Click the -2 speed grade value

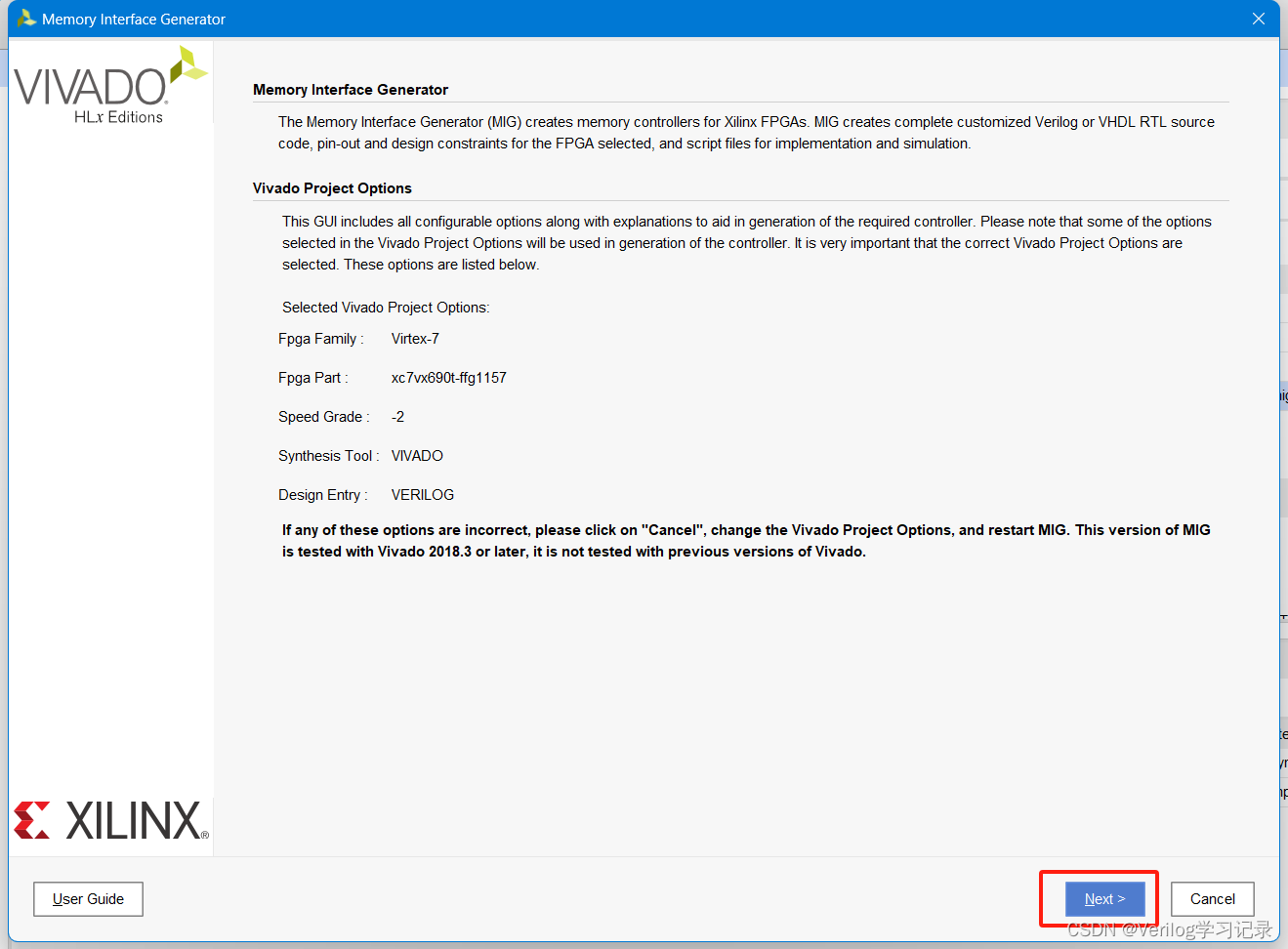tap(397, 417)
